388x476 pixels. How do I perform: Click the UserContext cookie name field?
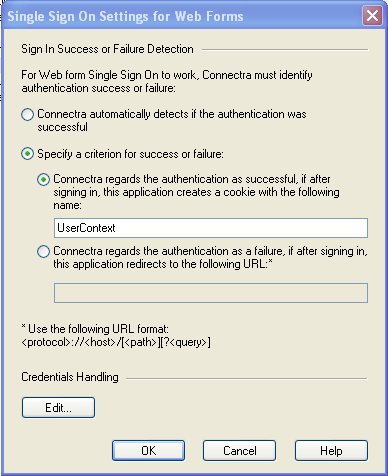coord(211,228)
